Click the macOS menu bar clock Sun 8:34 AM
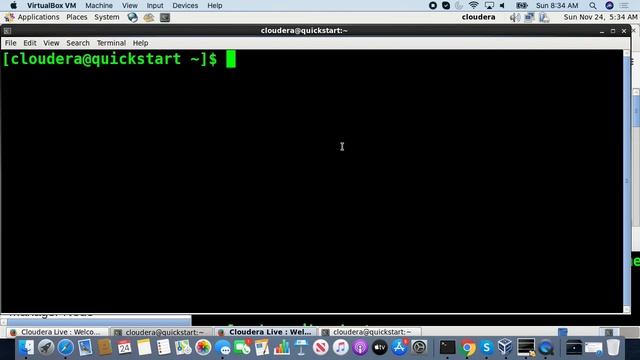The width and height of the screenshot is (640, 360). pyautogui.click(x=557, y=5)
